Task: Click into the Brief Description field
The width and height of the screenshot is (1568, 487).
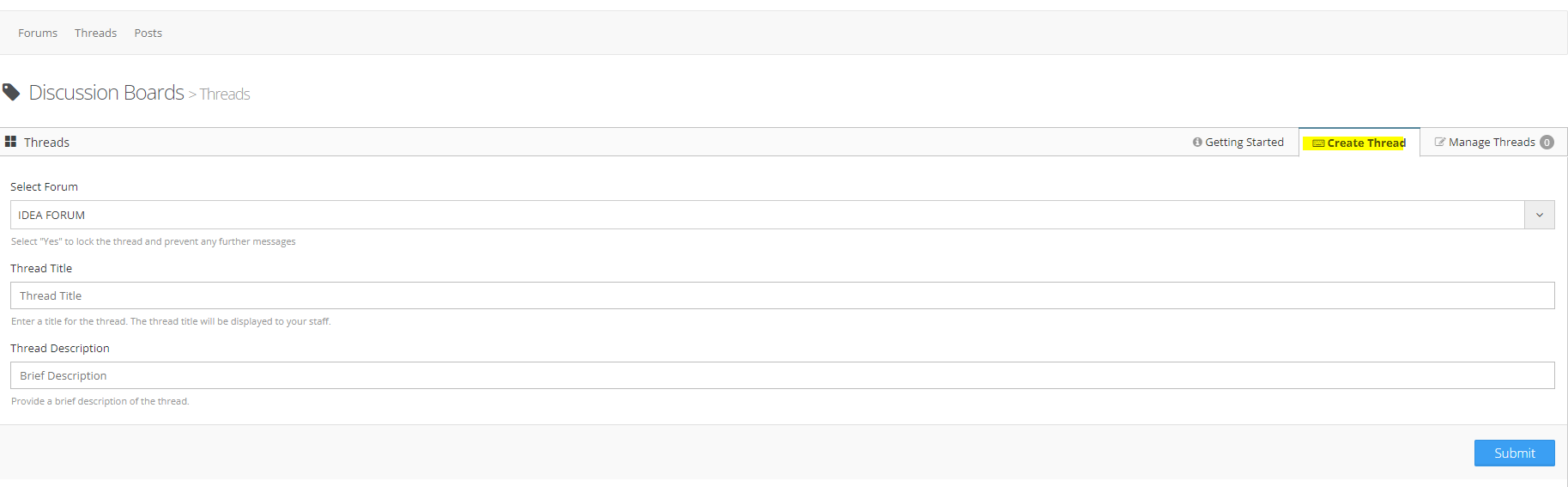Action: pos(782,375)
